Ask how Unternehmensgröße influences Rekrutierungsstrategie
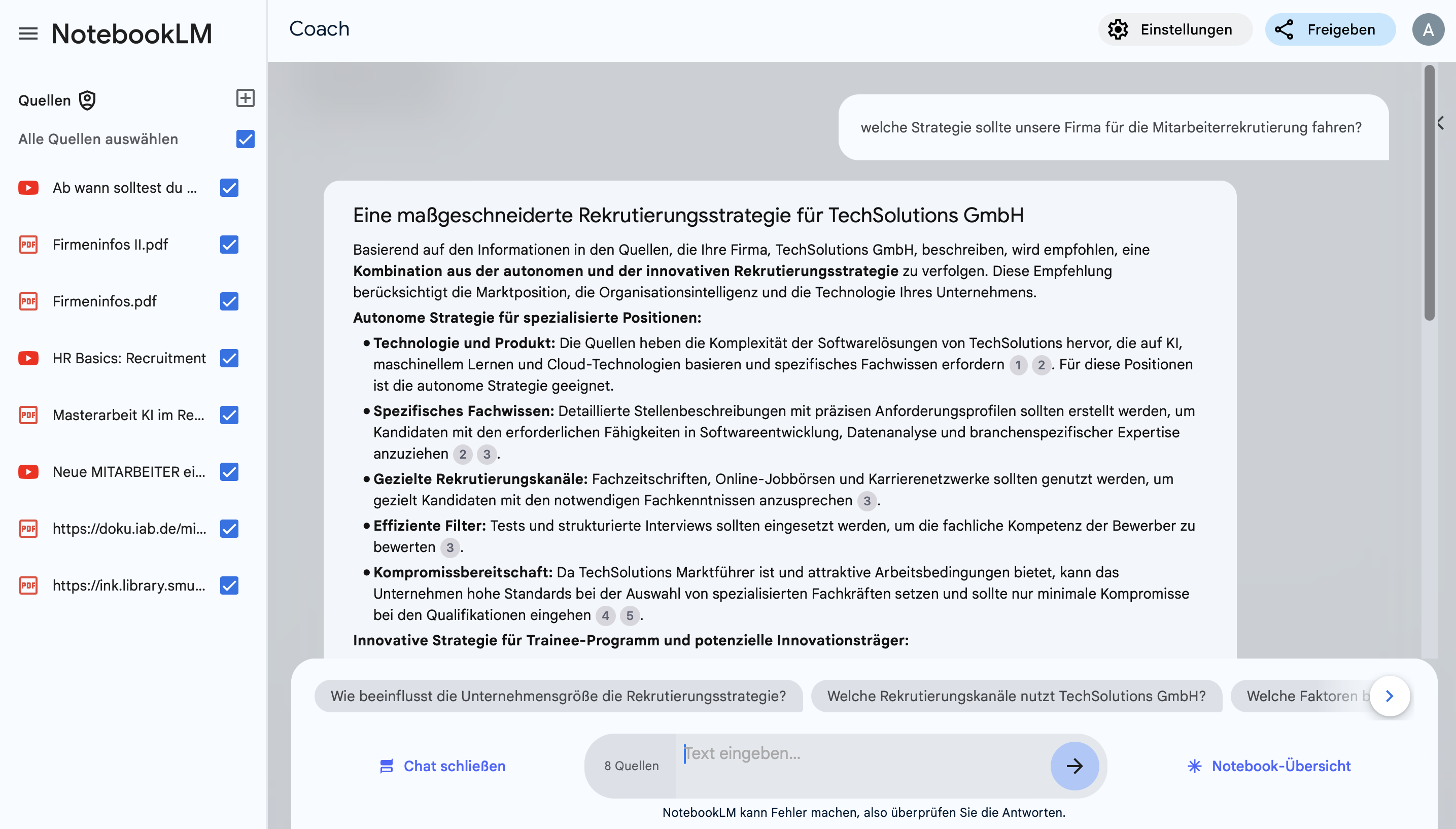 (558, 696)
